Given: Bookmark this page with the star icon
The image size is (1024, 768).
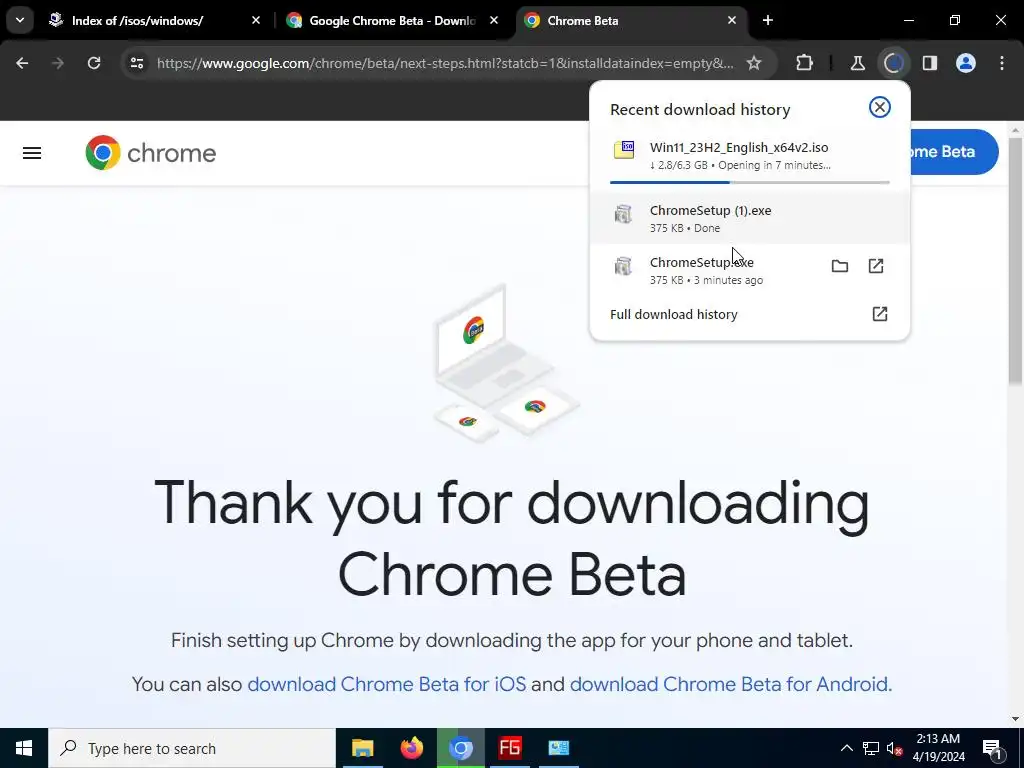Looking at the screenshot, I should click(x=754, y=63).
